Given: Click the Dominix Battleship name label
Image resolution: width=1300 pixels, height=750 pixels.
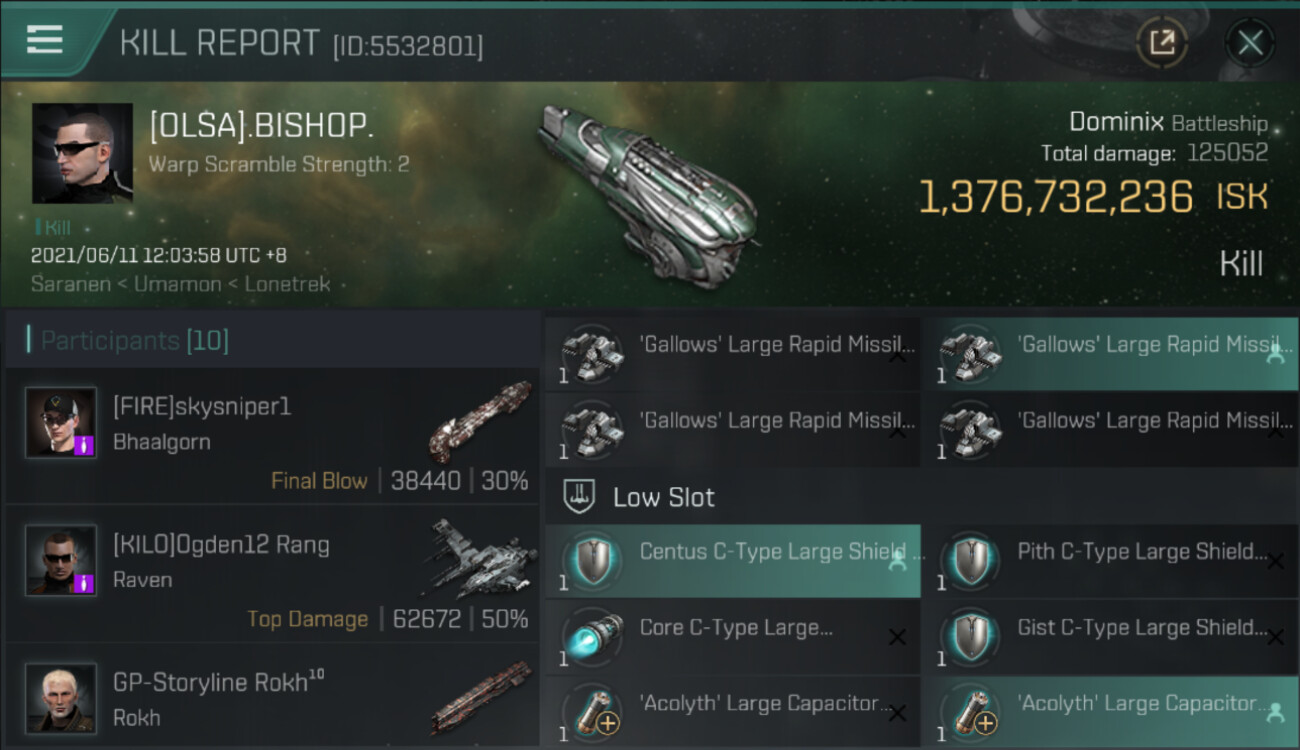Looking at the screenshot, I should coord(1167,123).
